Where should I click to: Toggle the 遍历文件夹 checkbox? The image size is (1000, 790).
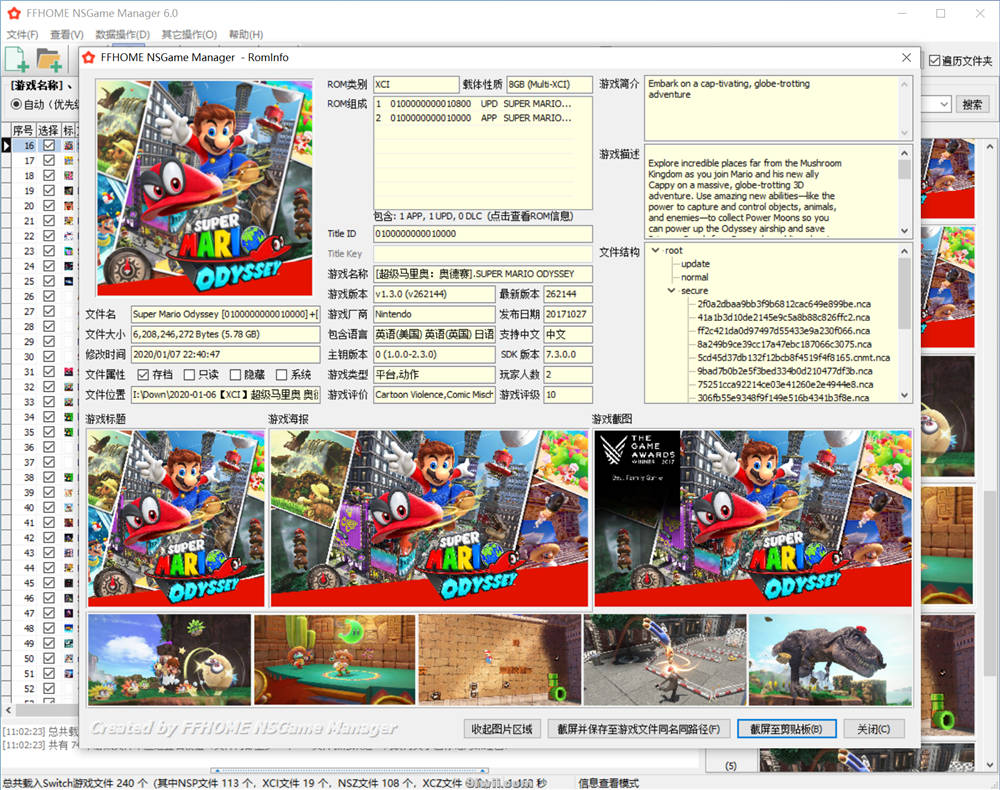click(x=935, y=61)
